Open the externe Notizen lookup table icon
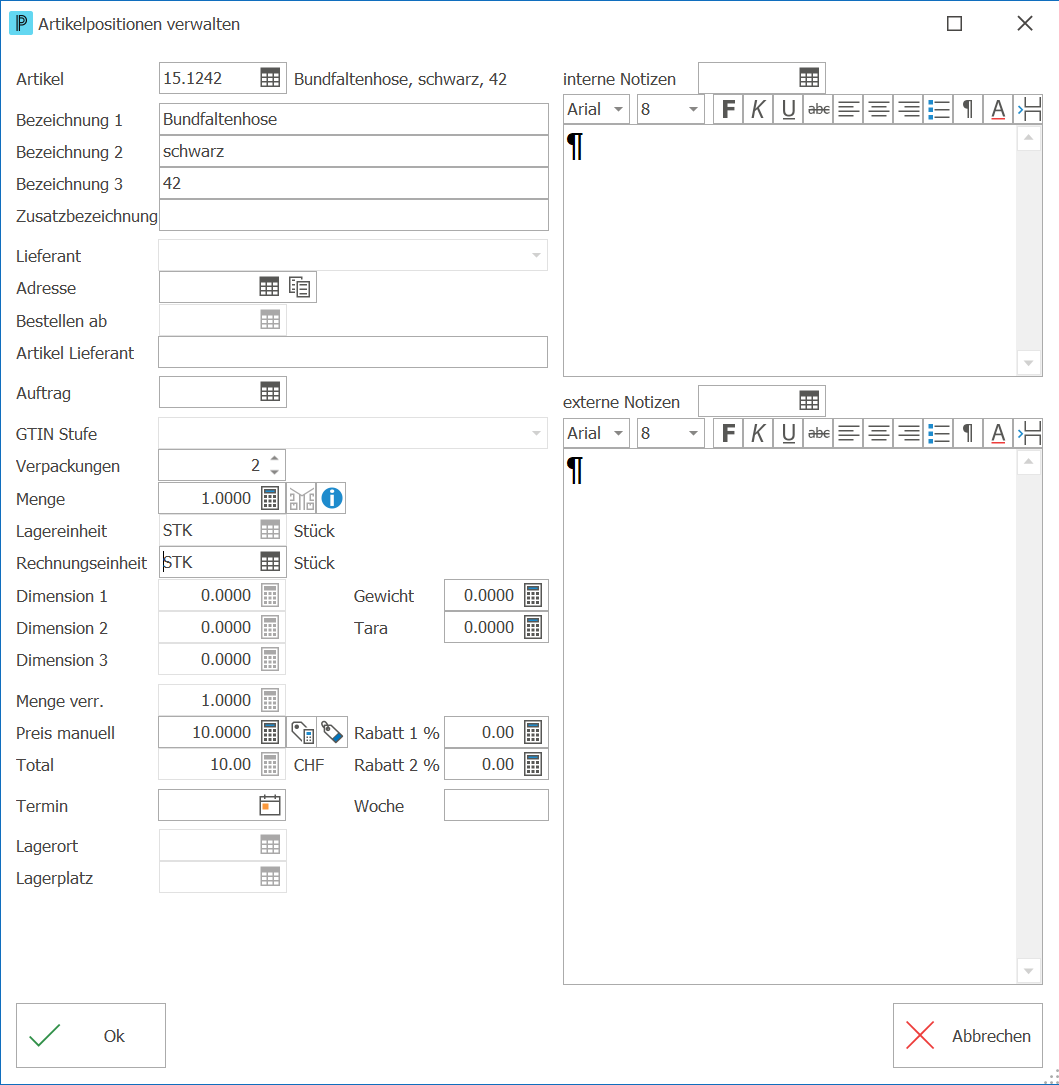1059x1085 pixels. (x=808, y=401)
